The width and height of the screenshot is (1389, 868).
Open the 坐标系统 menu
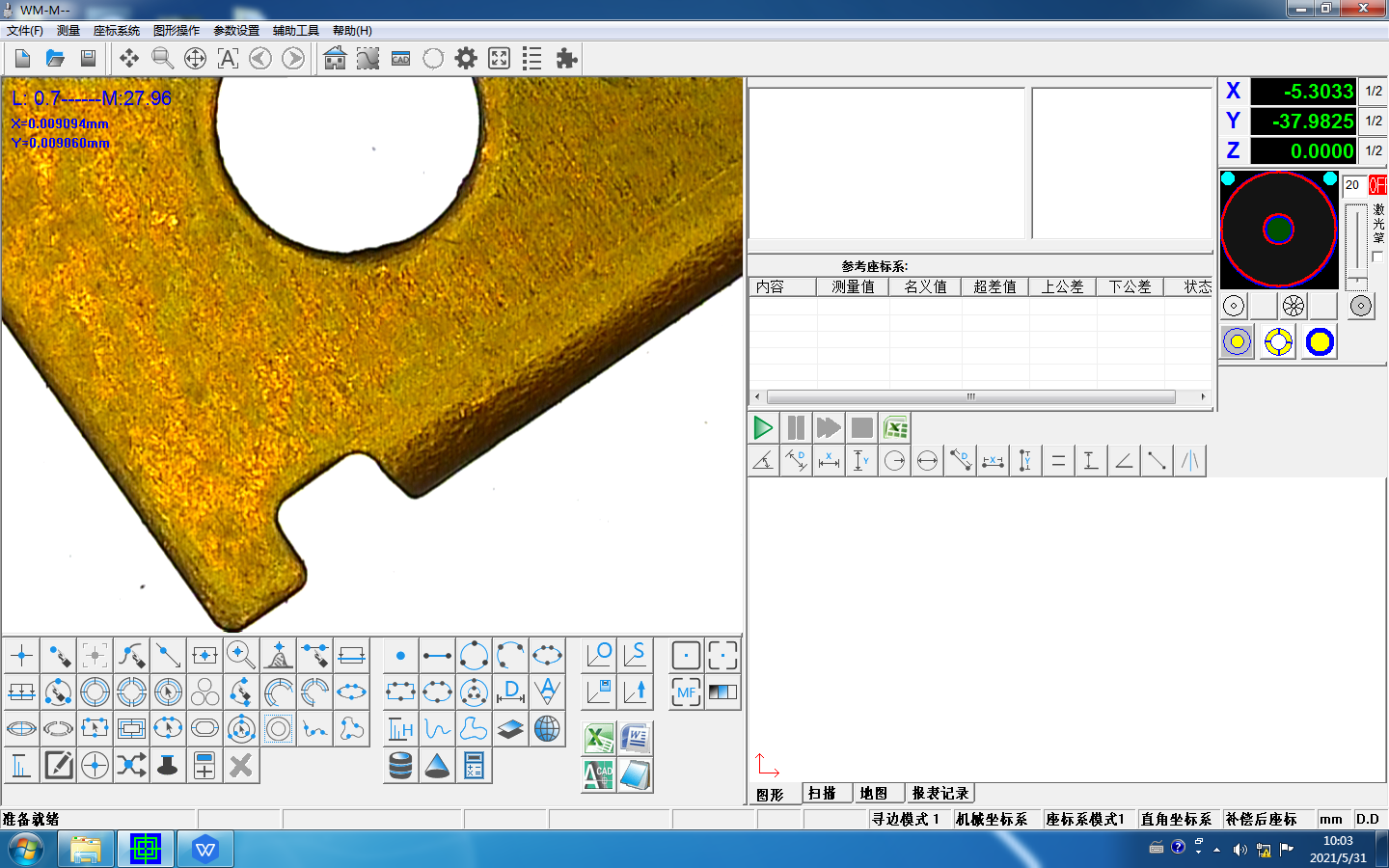coord(117,31)
